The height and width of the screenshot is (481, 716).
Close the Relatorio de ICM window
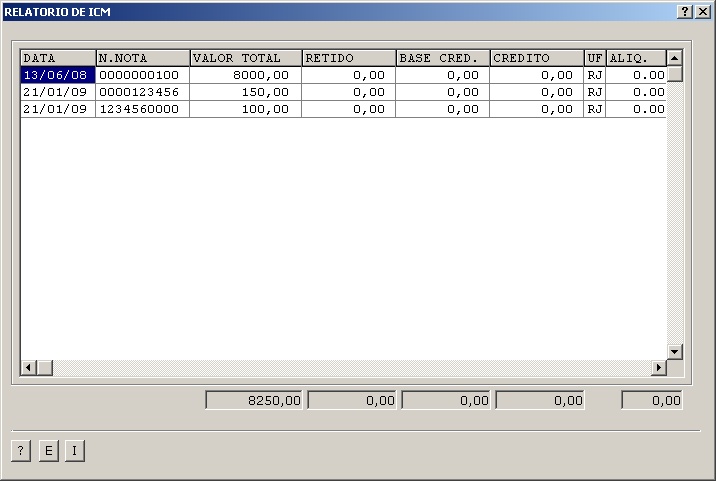(x=702, y=11)
